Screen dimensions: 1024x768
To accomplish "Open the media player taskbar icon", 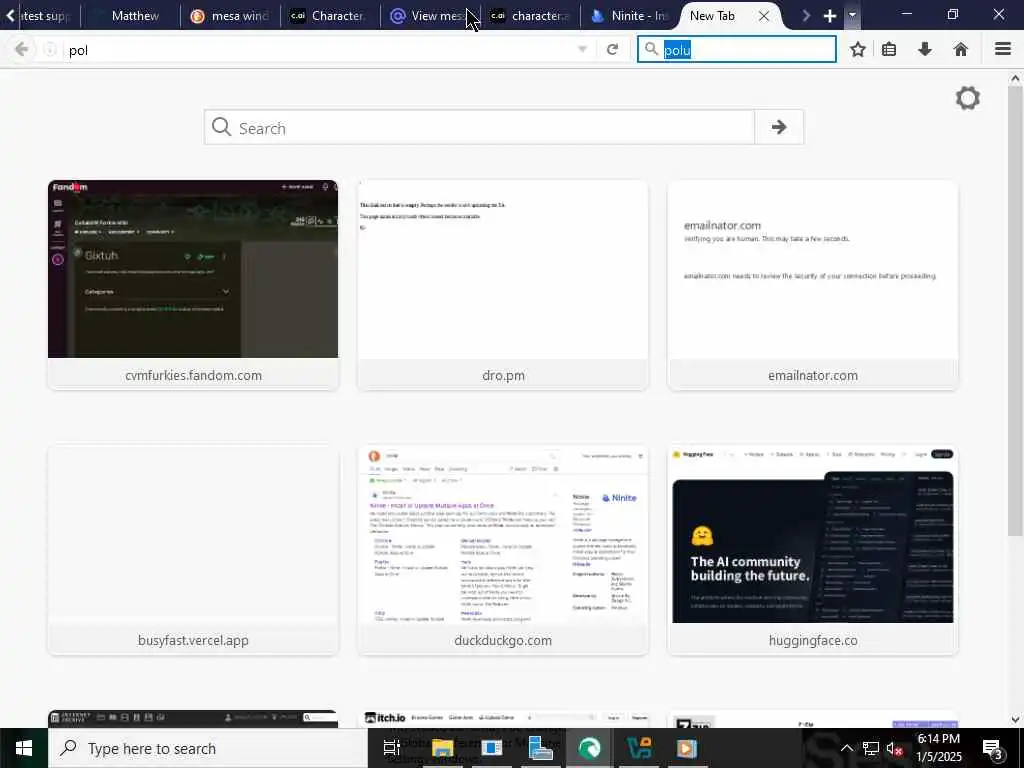I will (x=686, y=748).
